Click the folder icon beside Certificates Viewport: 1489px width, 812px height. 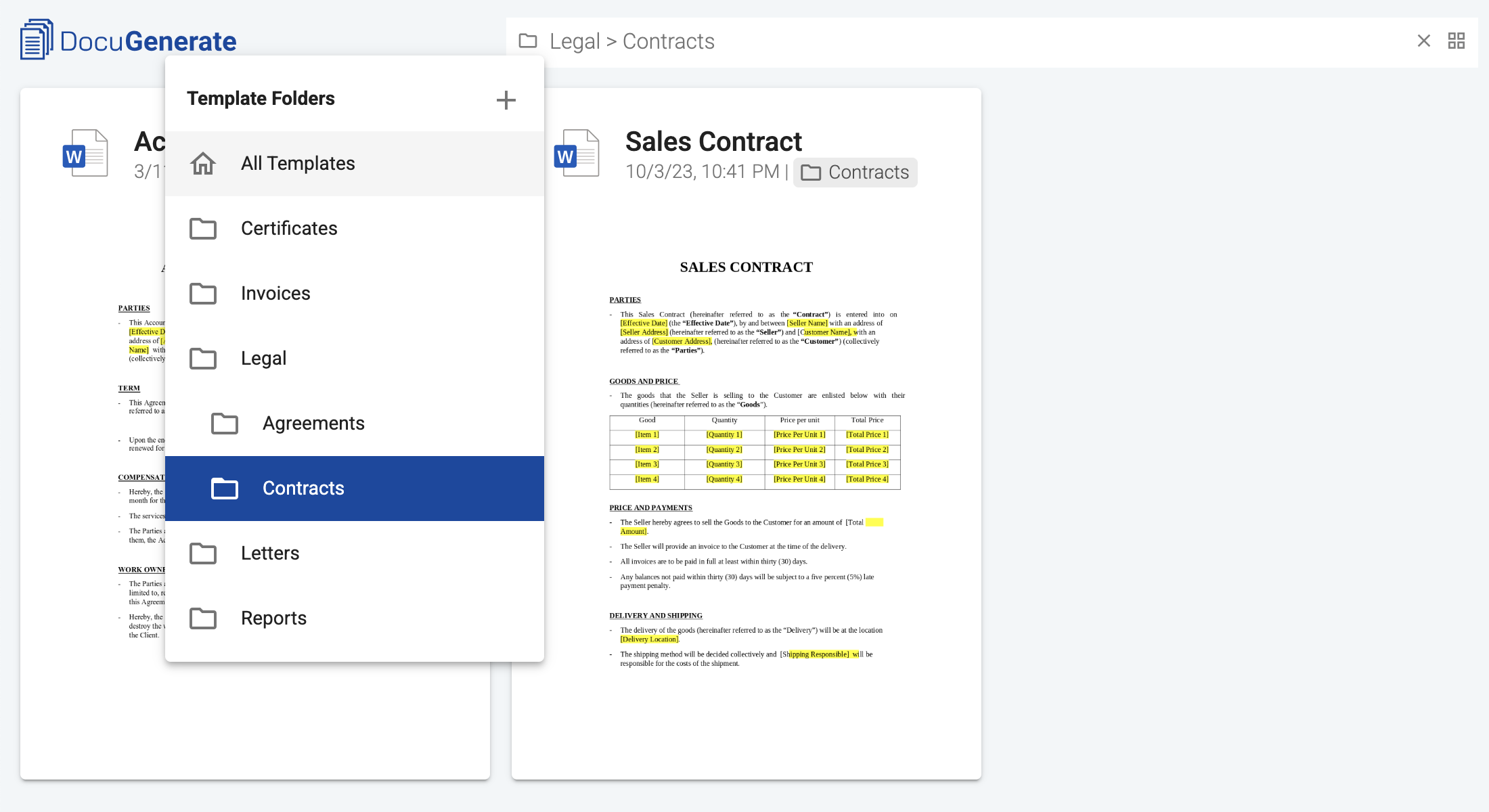pyautogui.click(x=203, y=229)
